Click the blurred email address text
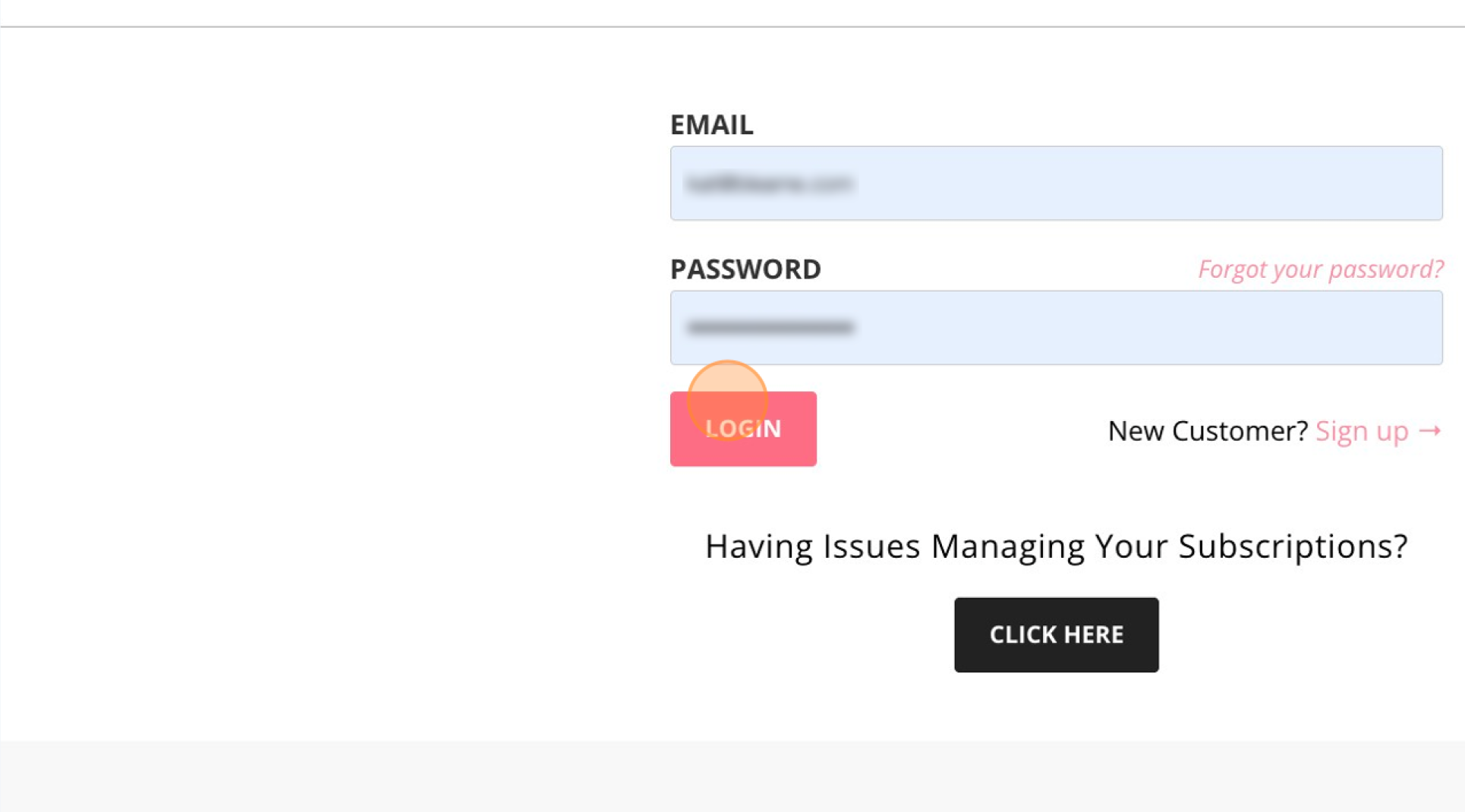This screenshot has width=1465, height=812. [770, 184]
